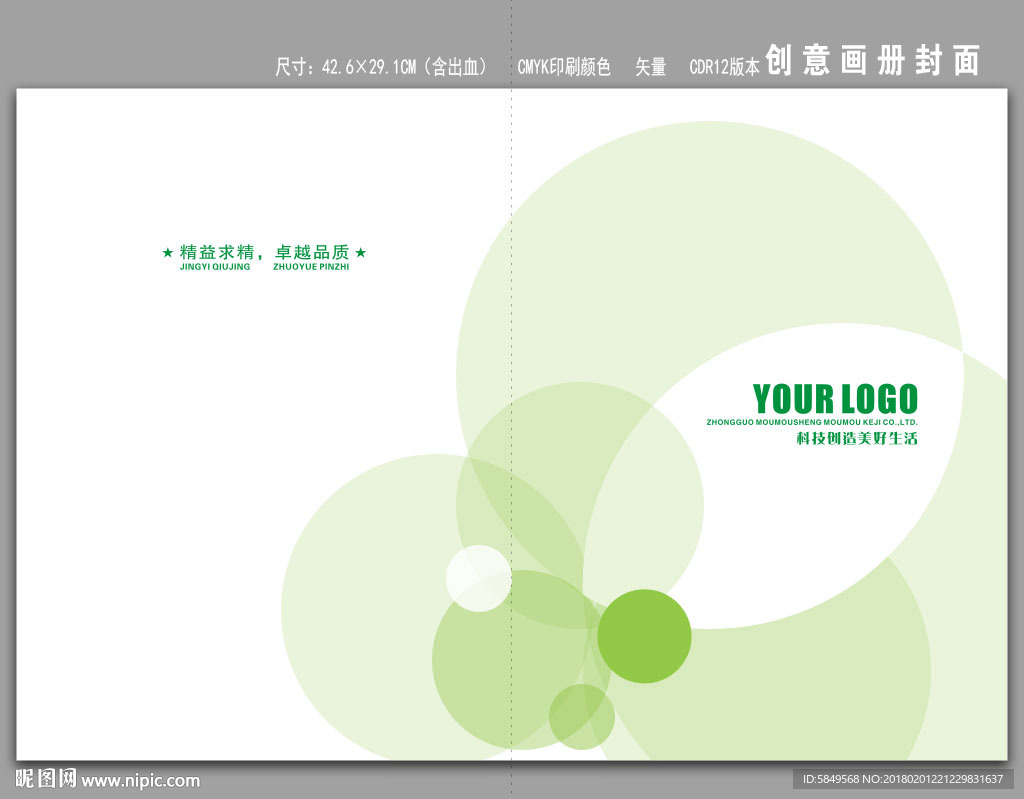The width and height of the screenshot is (1024, 799).
Task: Click the title 创意画册封面
Action: click(872, 61)
